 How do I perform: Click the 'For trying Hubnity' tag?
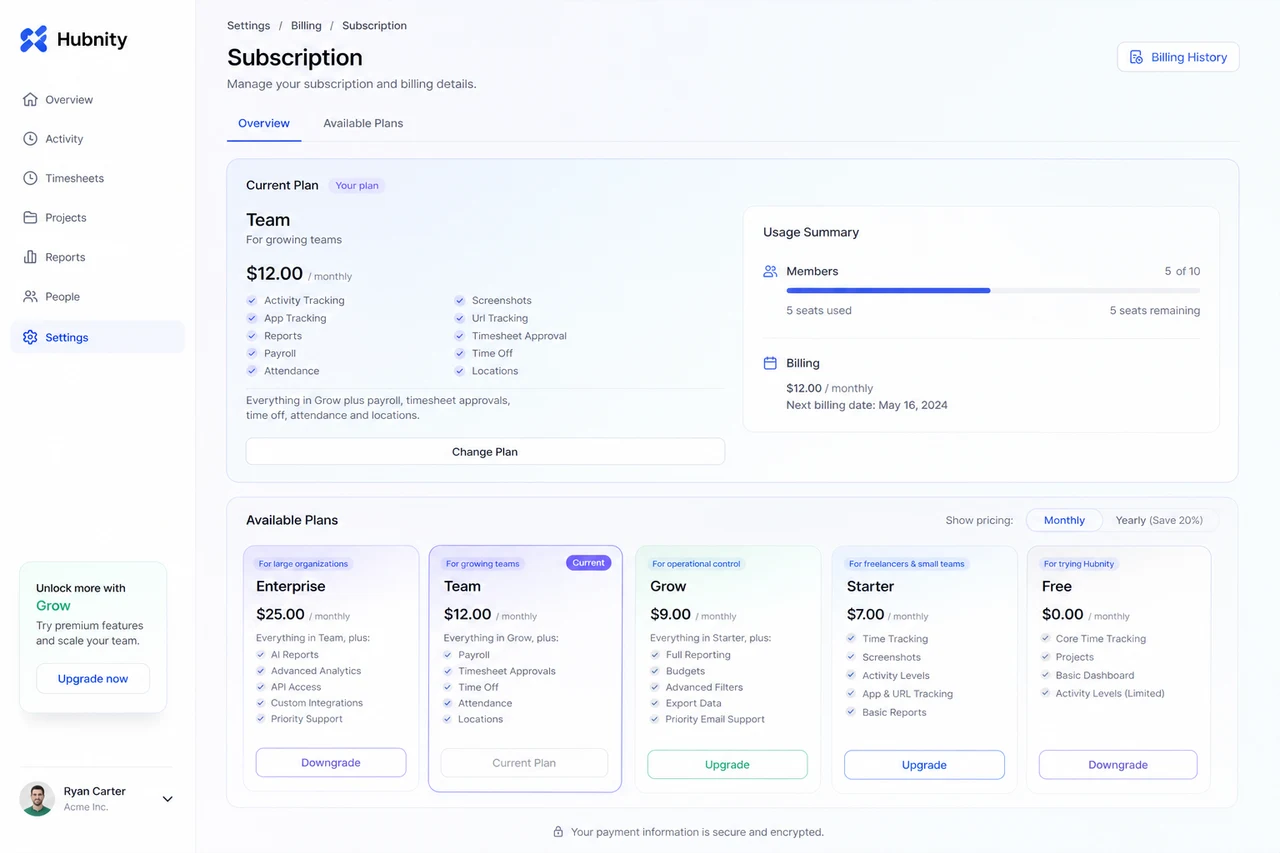pyautogui.click(x=1079, y=564)
